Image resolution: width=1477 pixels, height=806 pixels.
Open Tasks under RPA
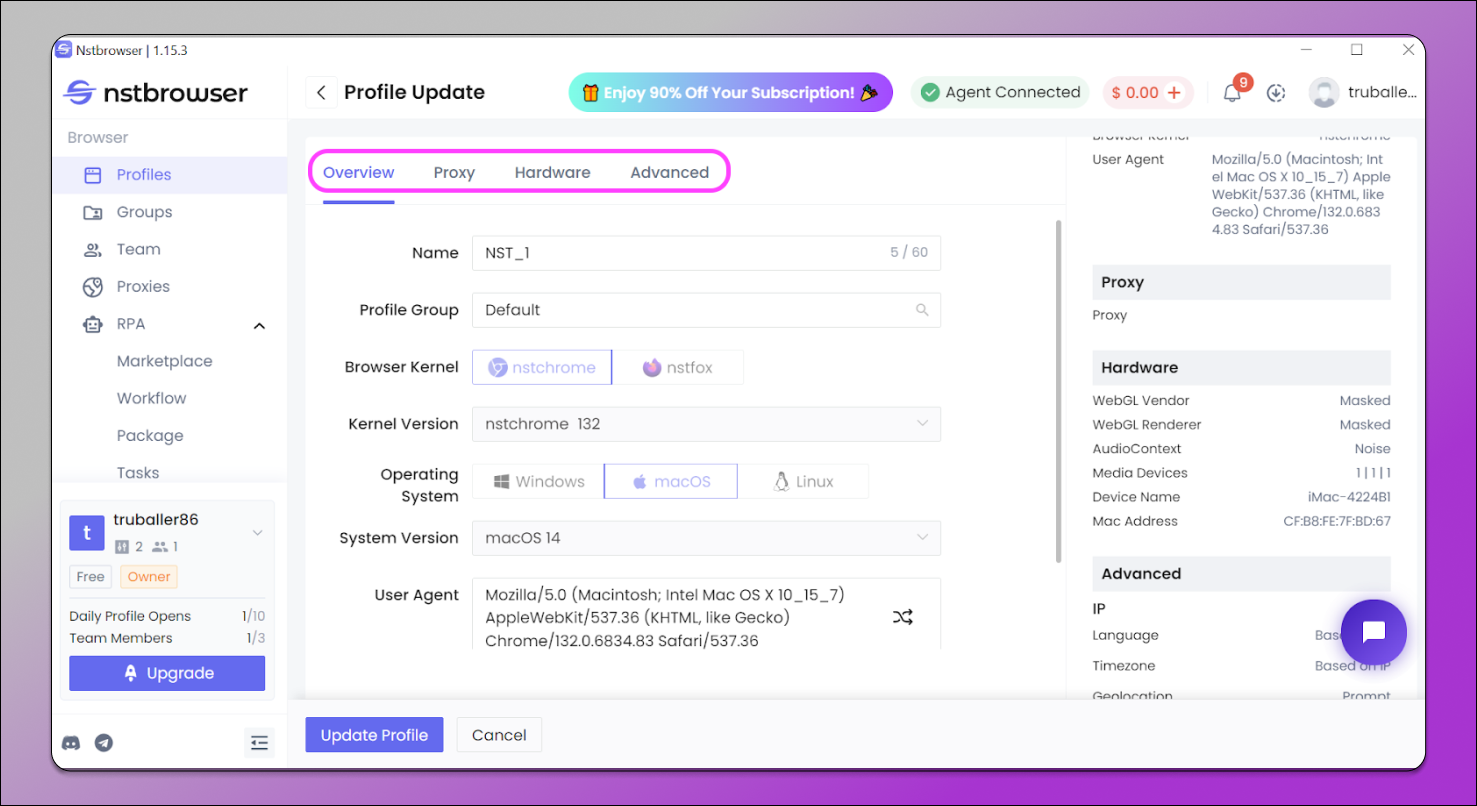pos(138,473)
